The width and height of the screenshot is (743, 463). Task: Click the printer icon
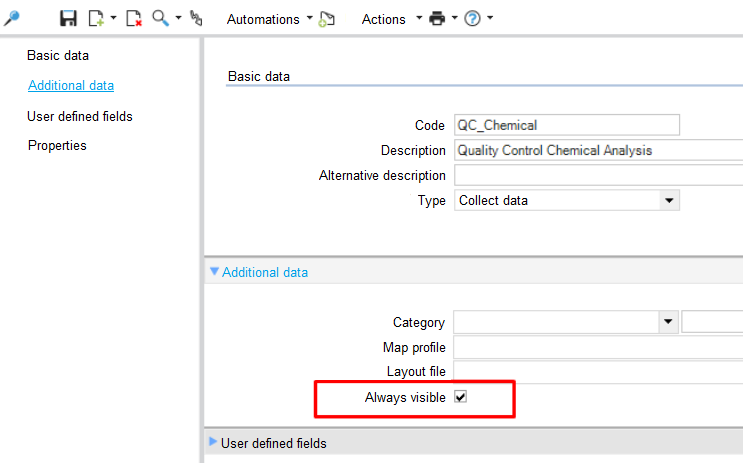(437, 18)
